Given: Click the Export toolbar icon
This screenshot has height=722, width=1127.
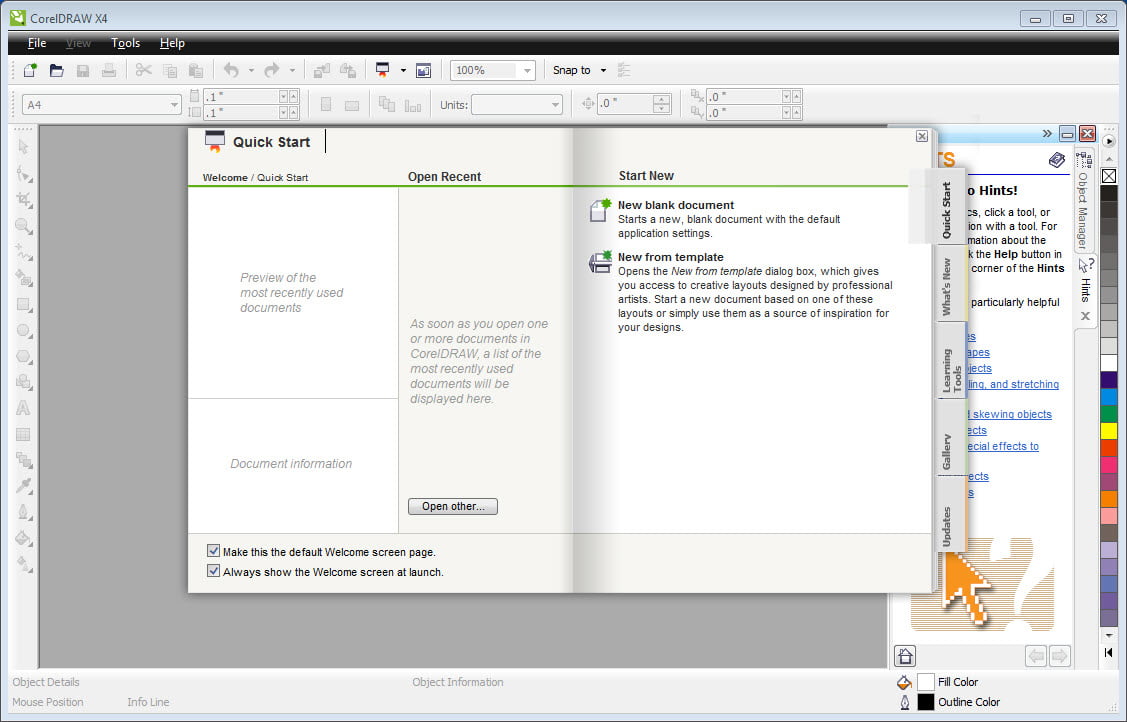Looking at the screenshot, I should (348, 70).
